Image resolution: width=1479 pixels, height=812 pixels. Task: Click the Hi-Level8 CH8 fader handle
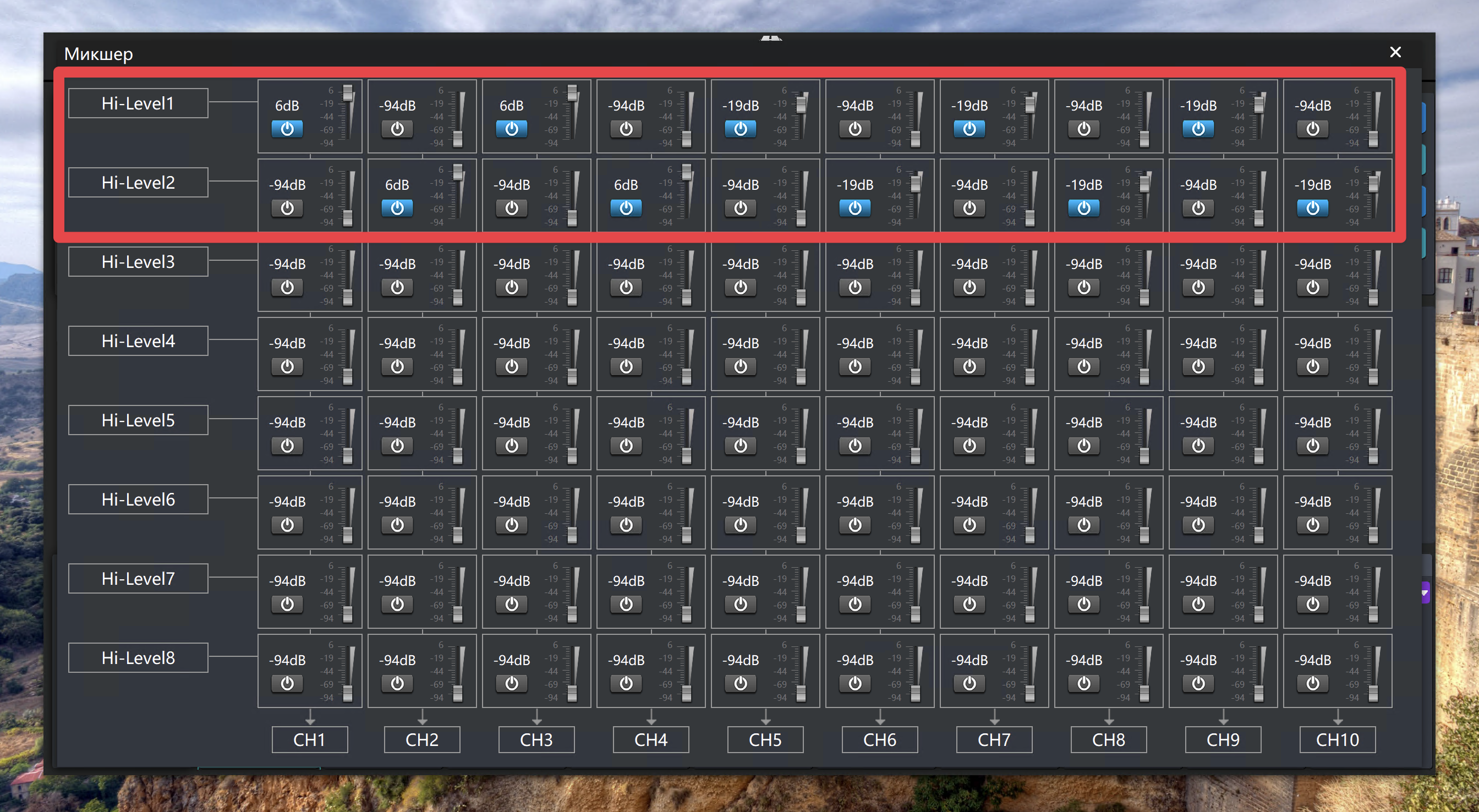[x=1144, y=693]
